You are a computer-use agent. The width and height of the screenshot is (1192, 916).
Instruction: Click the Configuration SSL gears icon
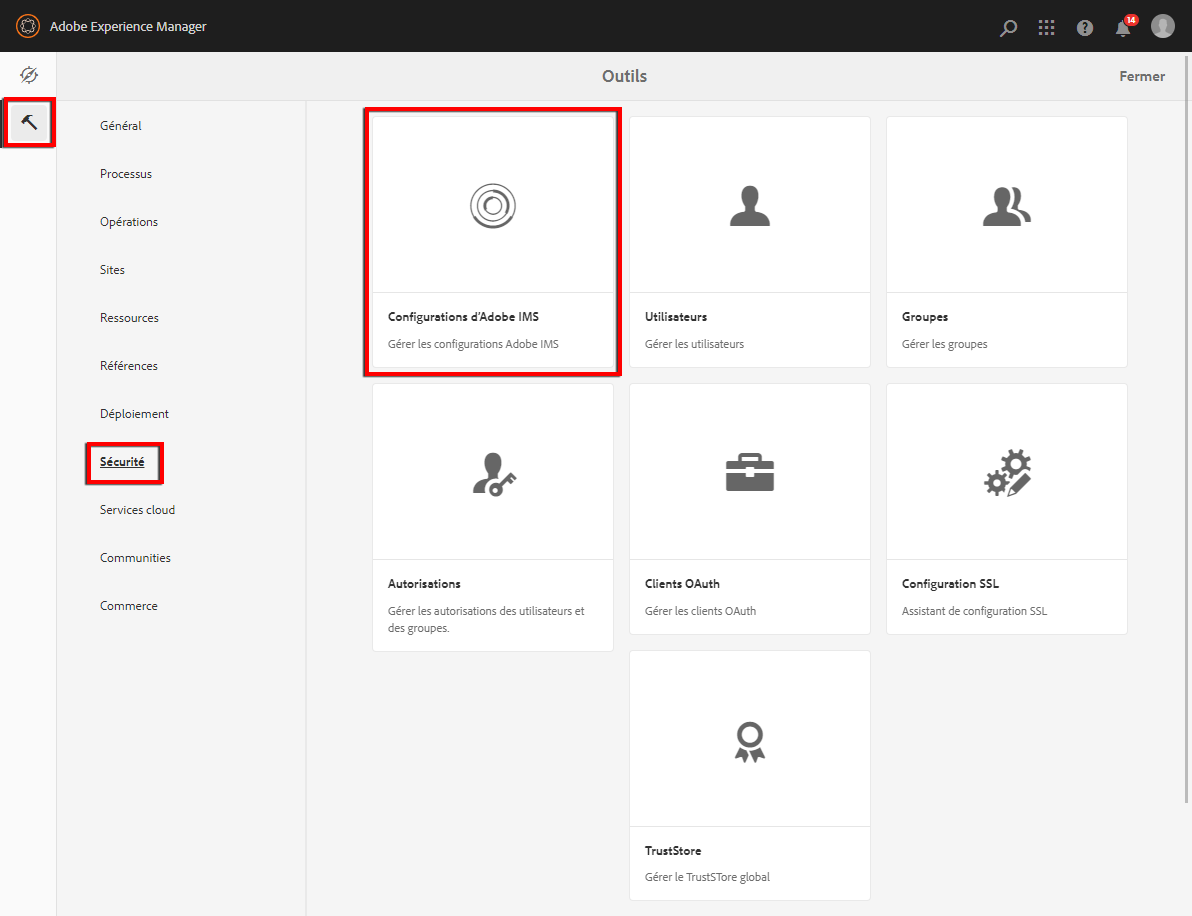pos(1007,473)
